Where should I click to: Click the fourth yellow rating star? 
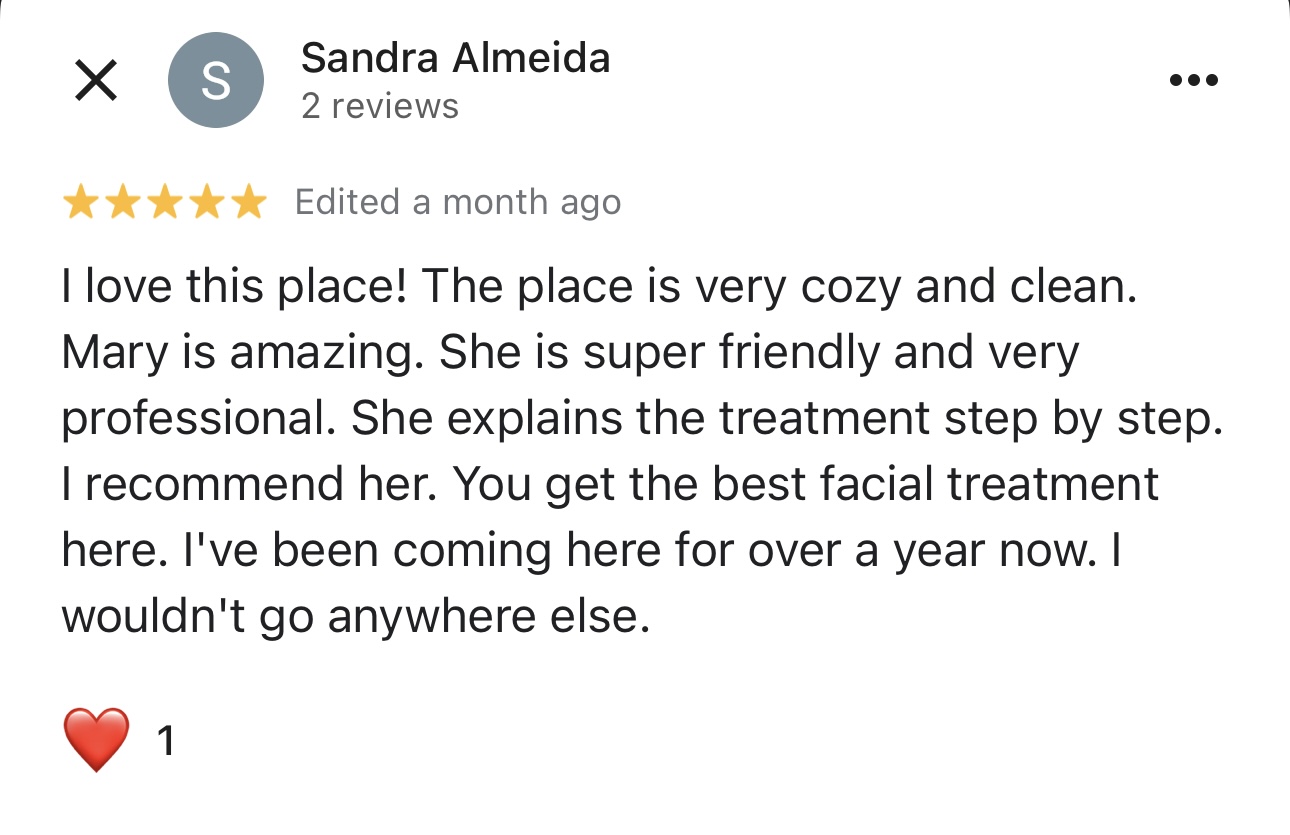(x=206, y=203)
